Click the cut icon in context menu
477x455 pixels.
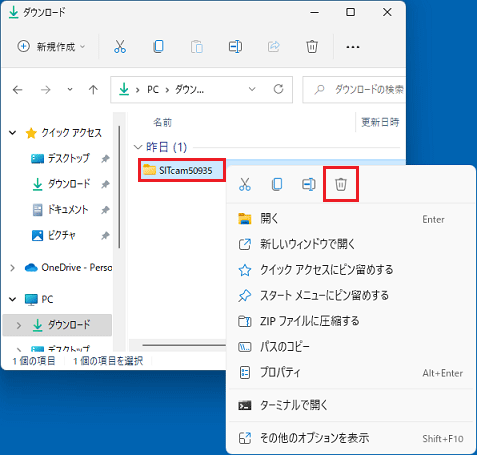[x=245, y=184]
